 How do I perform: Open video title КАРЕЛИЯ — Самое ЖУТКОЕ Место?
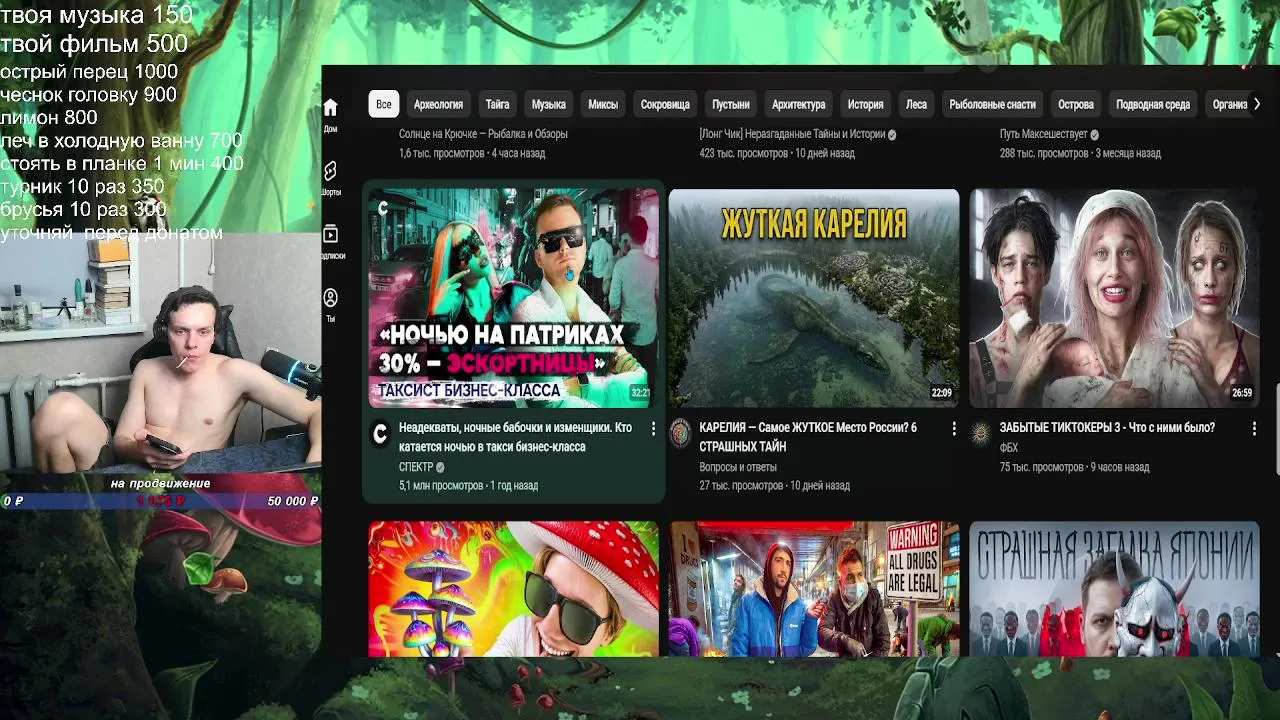[x=808, y=437]
